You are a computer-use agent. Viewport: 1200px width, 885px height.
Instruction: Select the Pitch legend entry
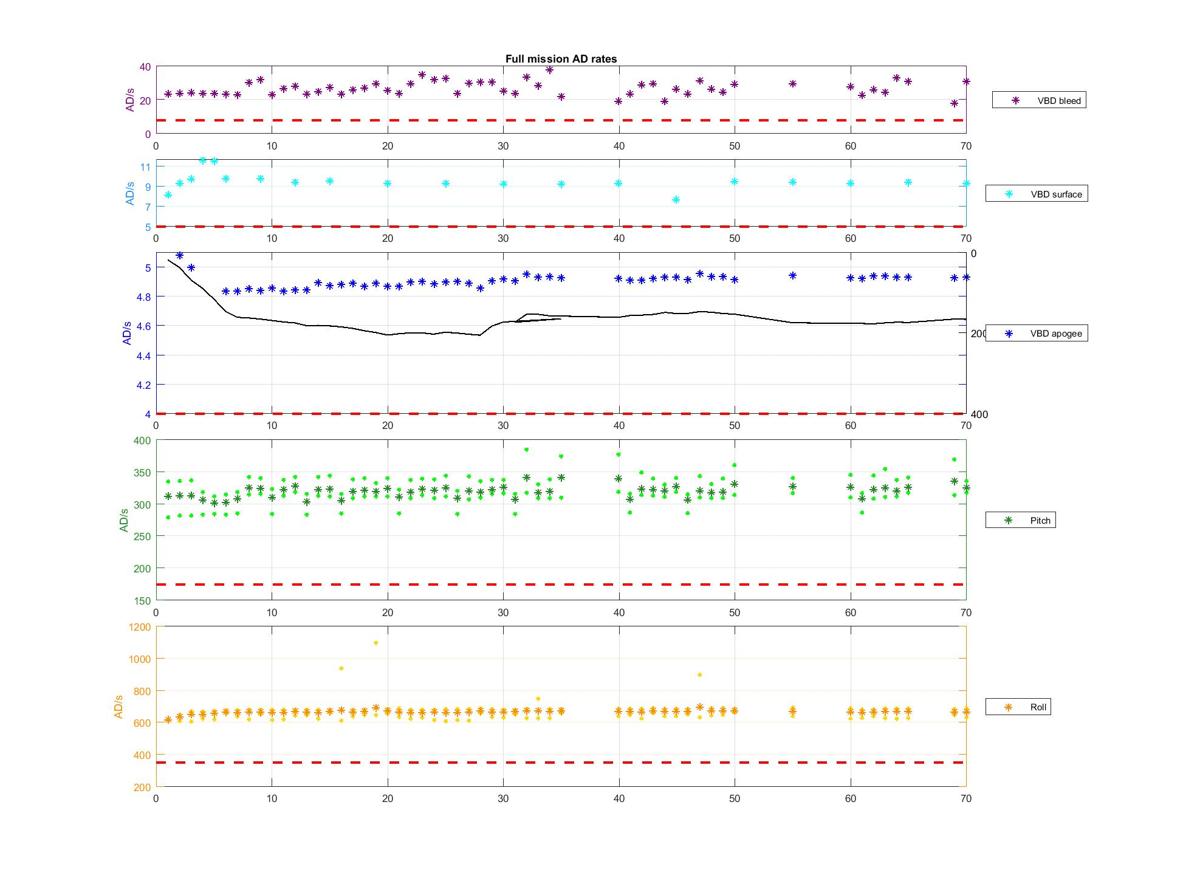[x=1020, y=520]
